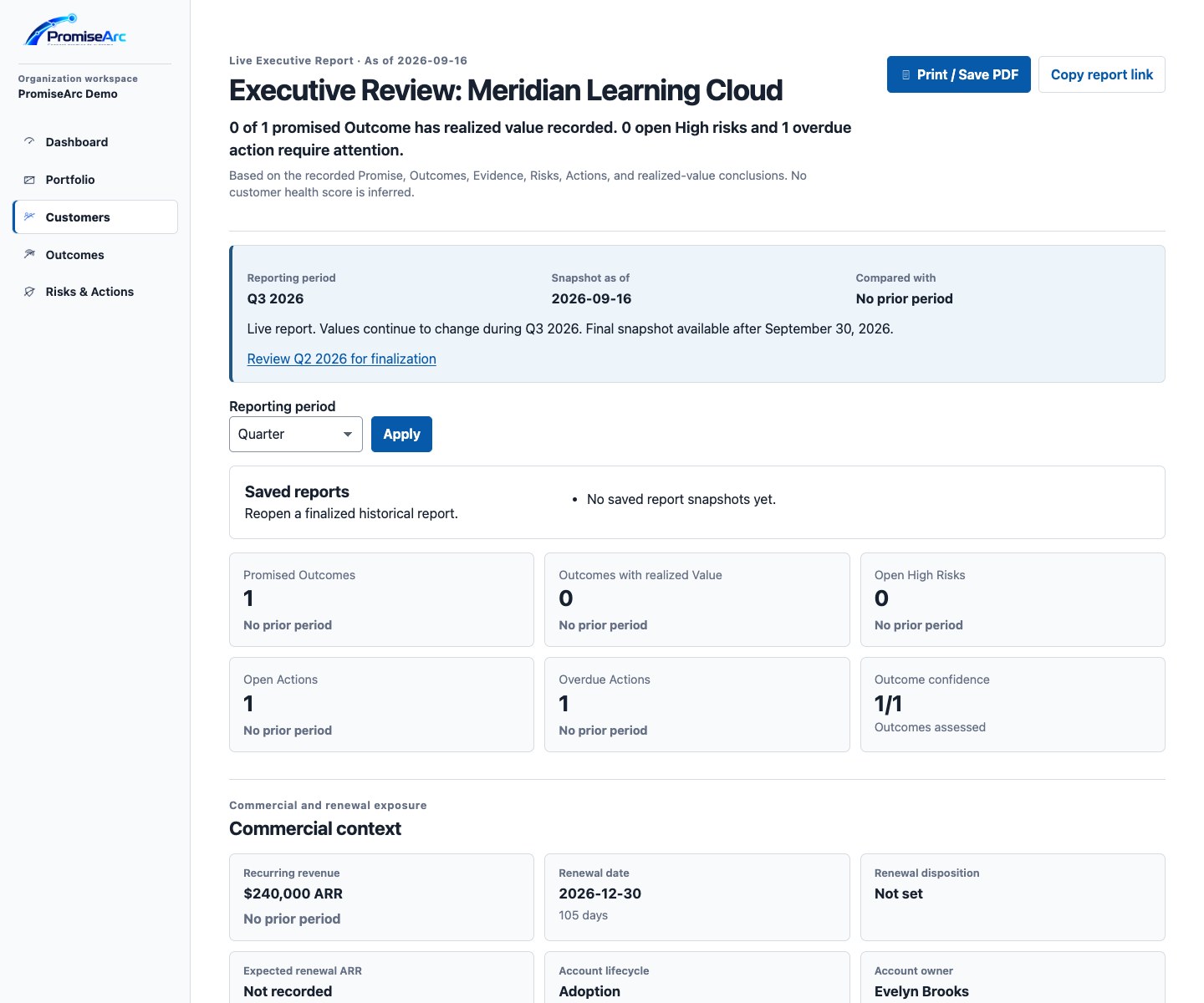1204x1003 pixels.
Task: Click Print / Save PDF button
Action: pos(959,74)
